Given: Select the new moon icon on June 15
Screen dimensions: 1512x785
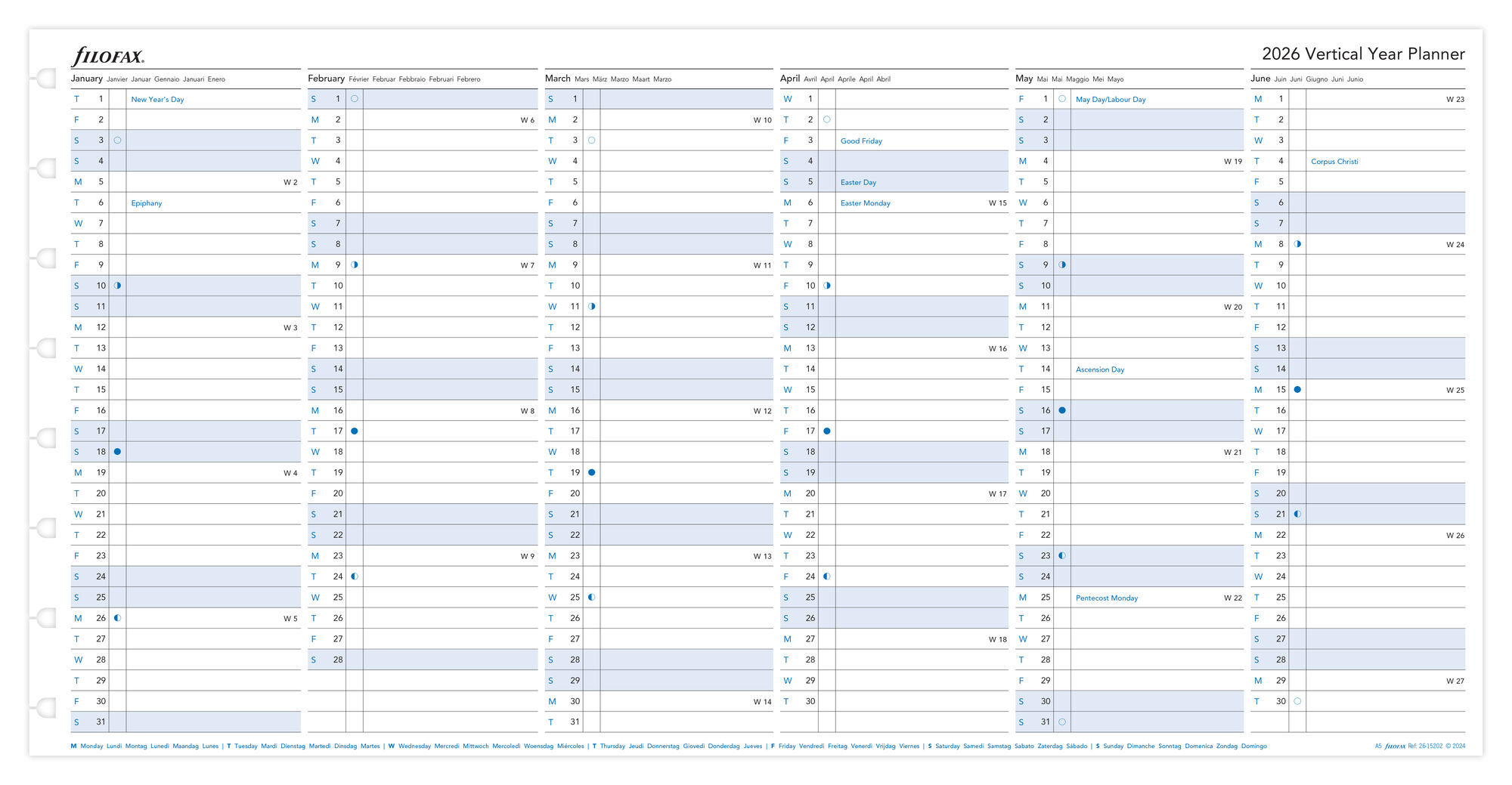Looking at the screenshot, I should coord(1297,390).
